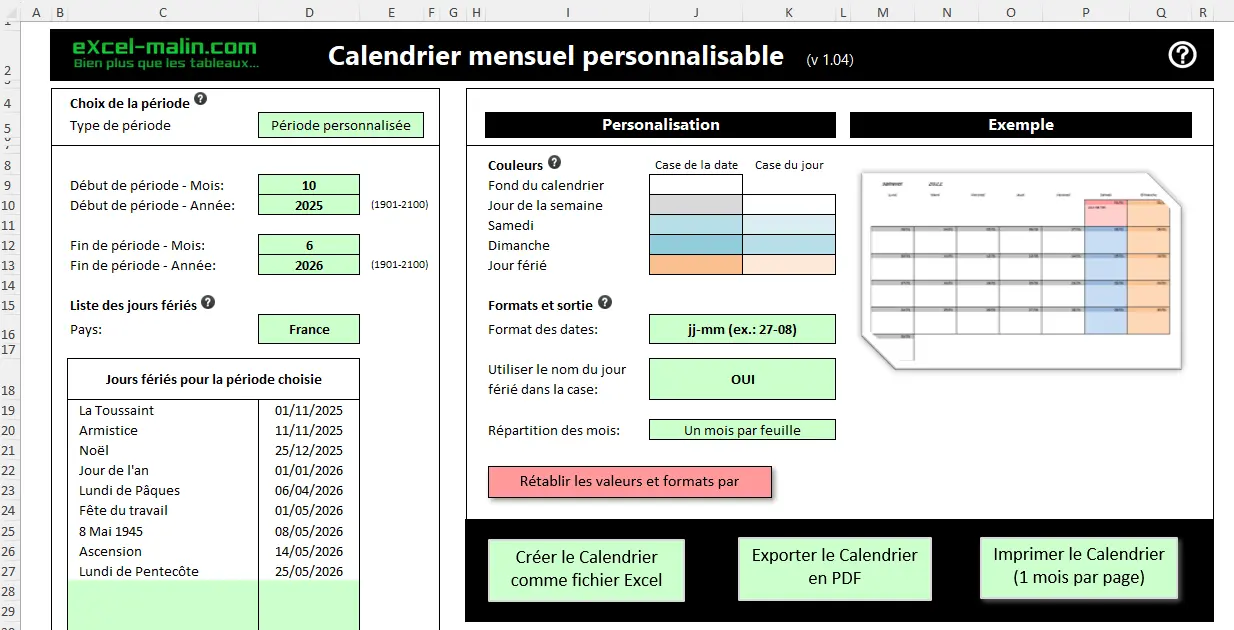Click Début de période Mois input field
Screen dimensions: 1234x630
[309, 185]
